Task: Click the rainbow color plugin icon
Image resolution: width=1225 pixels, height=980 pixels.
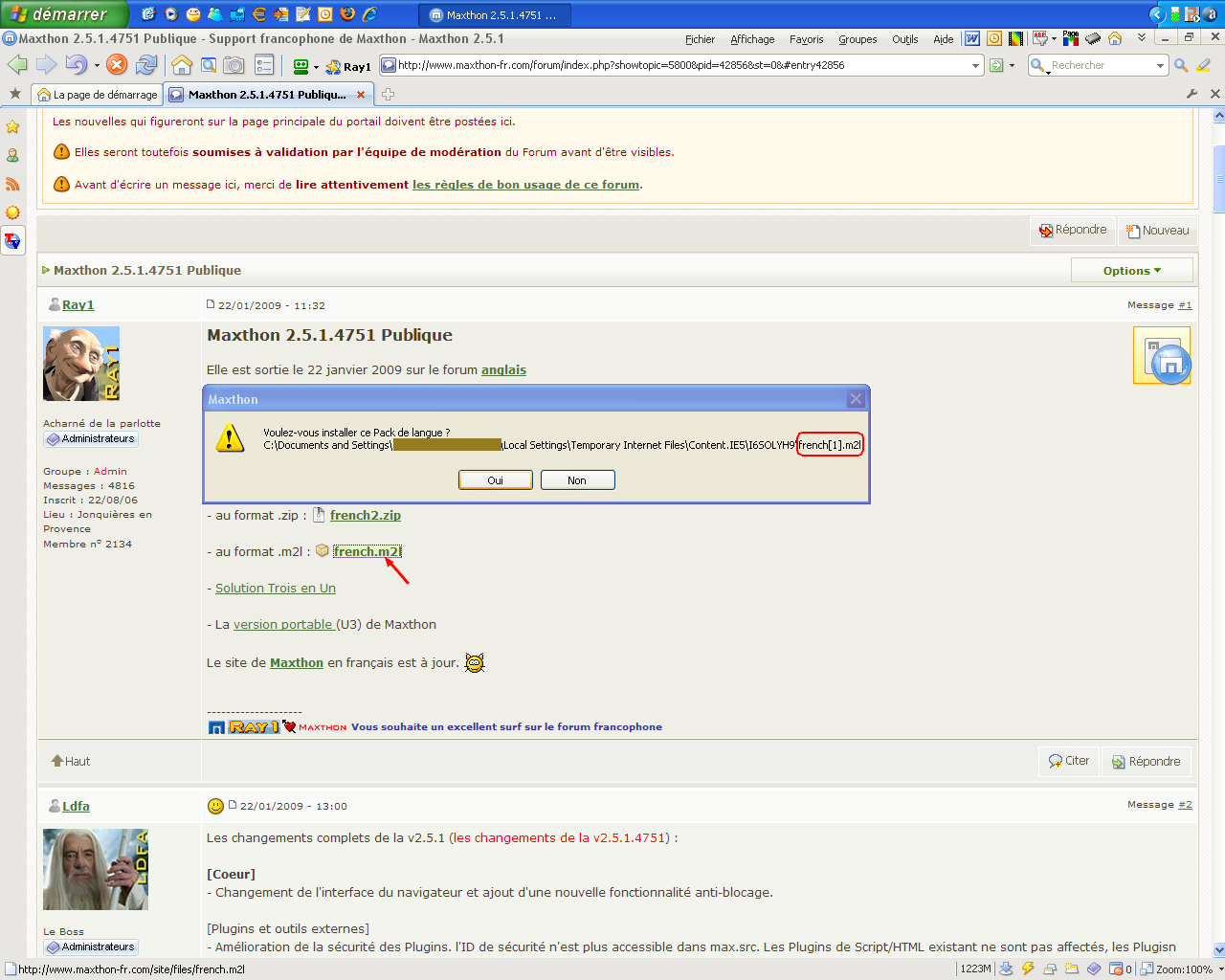Action: click(1015, 39)
